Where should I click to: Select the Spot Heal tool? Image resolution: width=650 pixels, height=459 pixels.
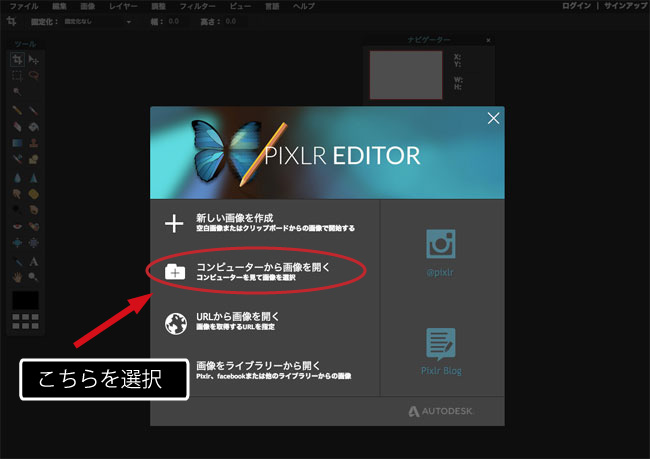point(34,226)
